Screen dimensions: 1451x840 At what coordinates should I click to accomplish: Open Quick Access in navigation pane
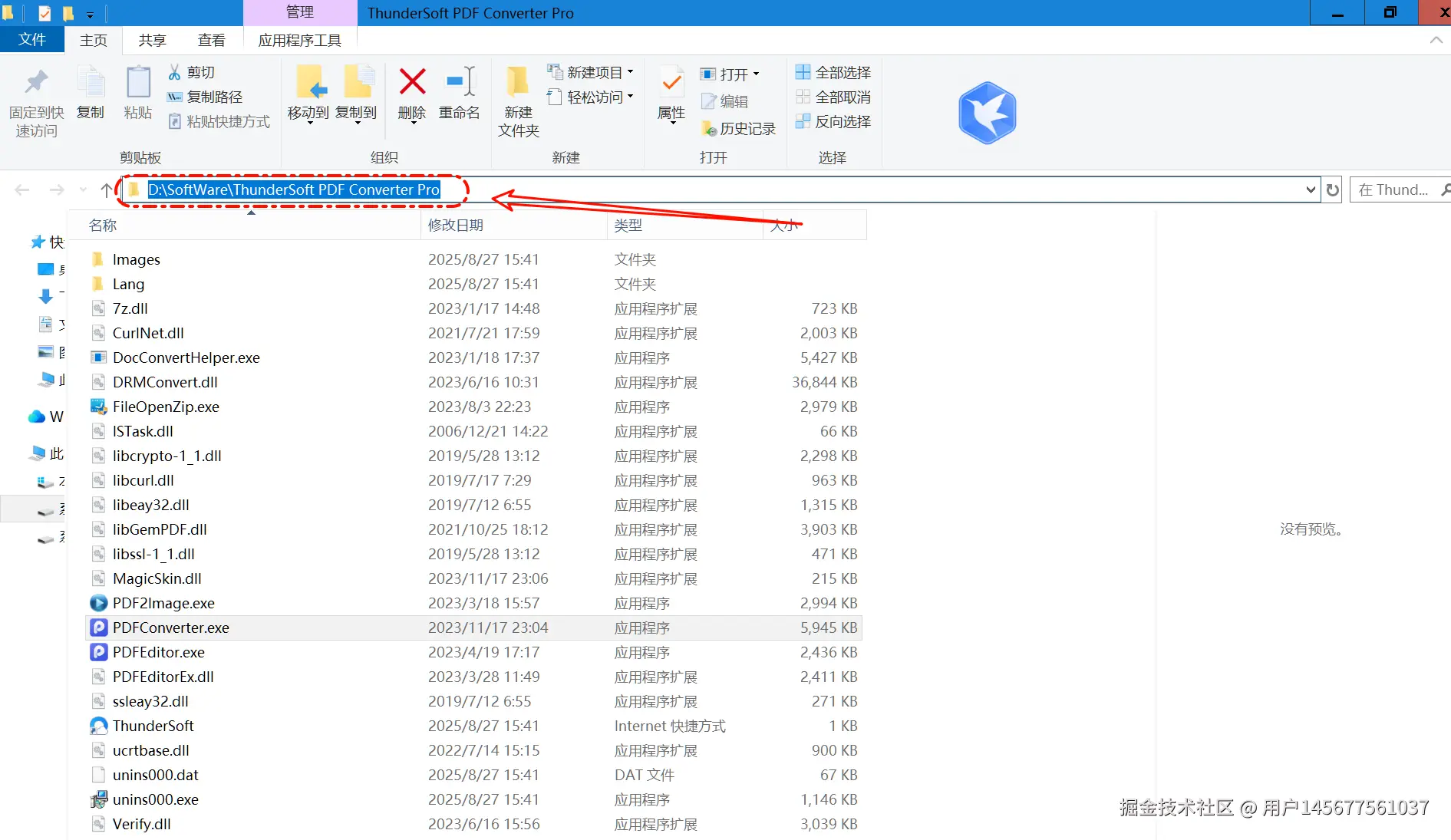click(46, 242)
